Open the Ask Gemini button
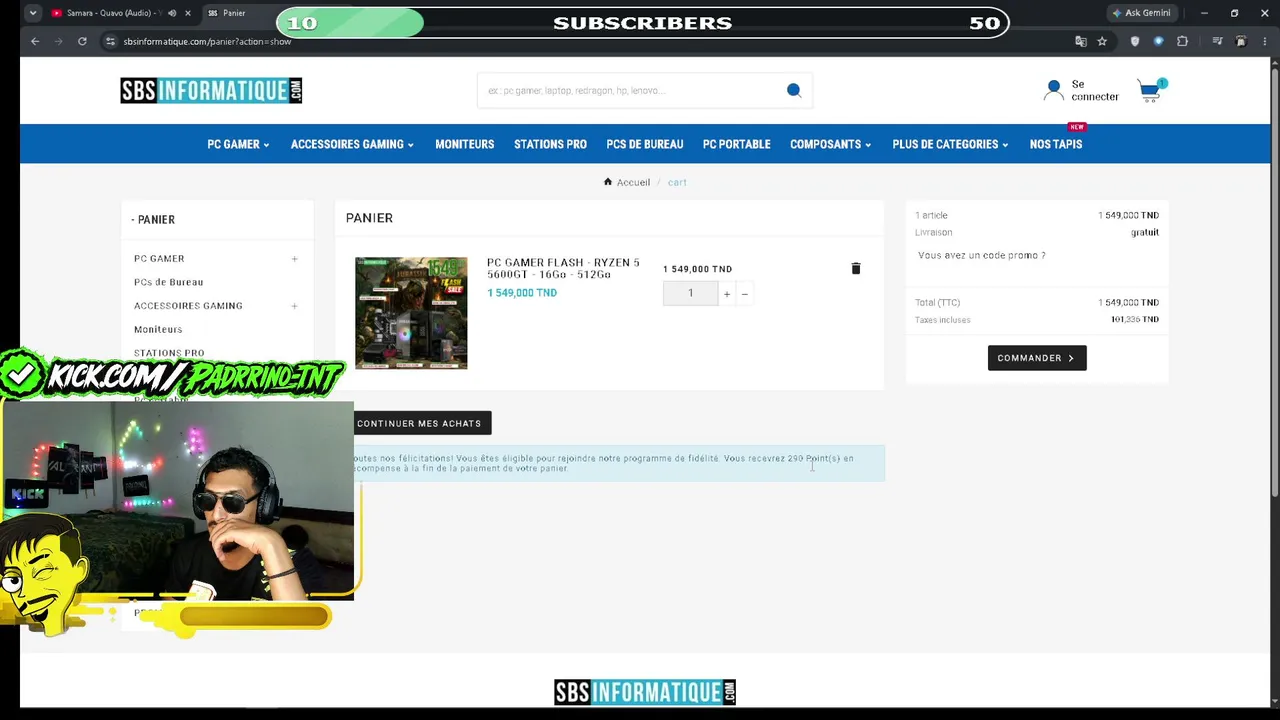 (1141, 13)
